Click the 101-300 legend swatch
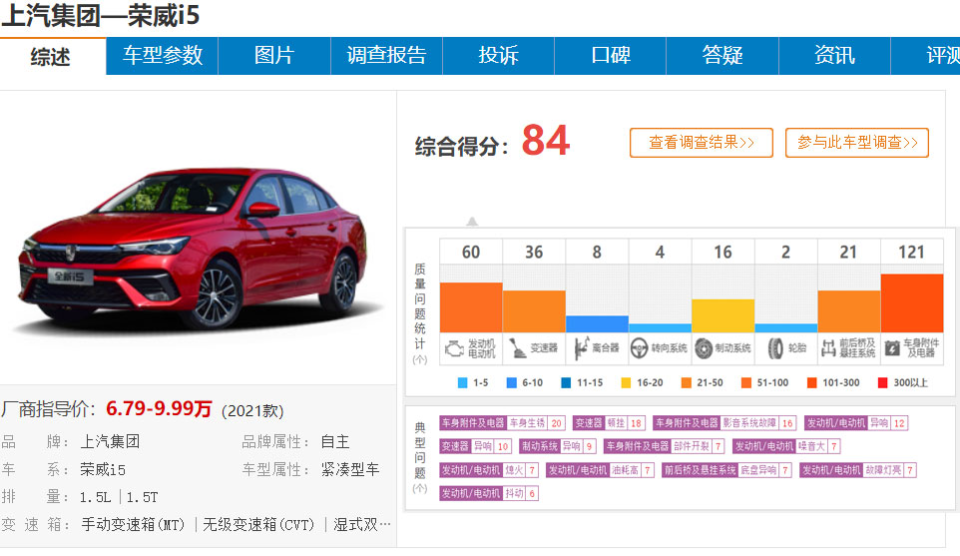960x556 pixels. tap(812, 383)
